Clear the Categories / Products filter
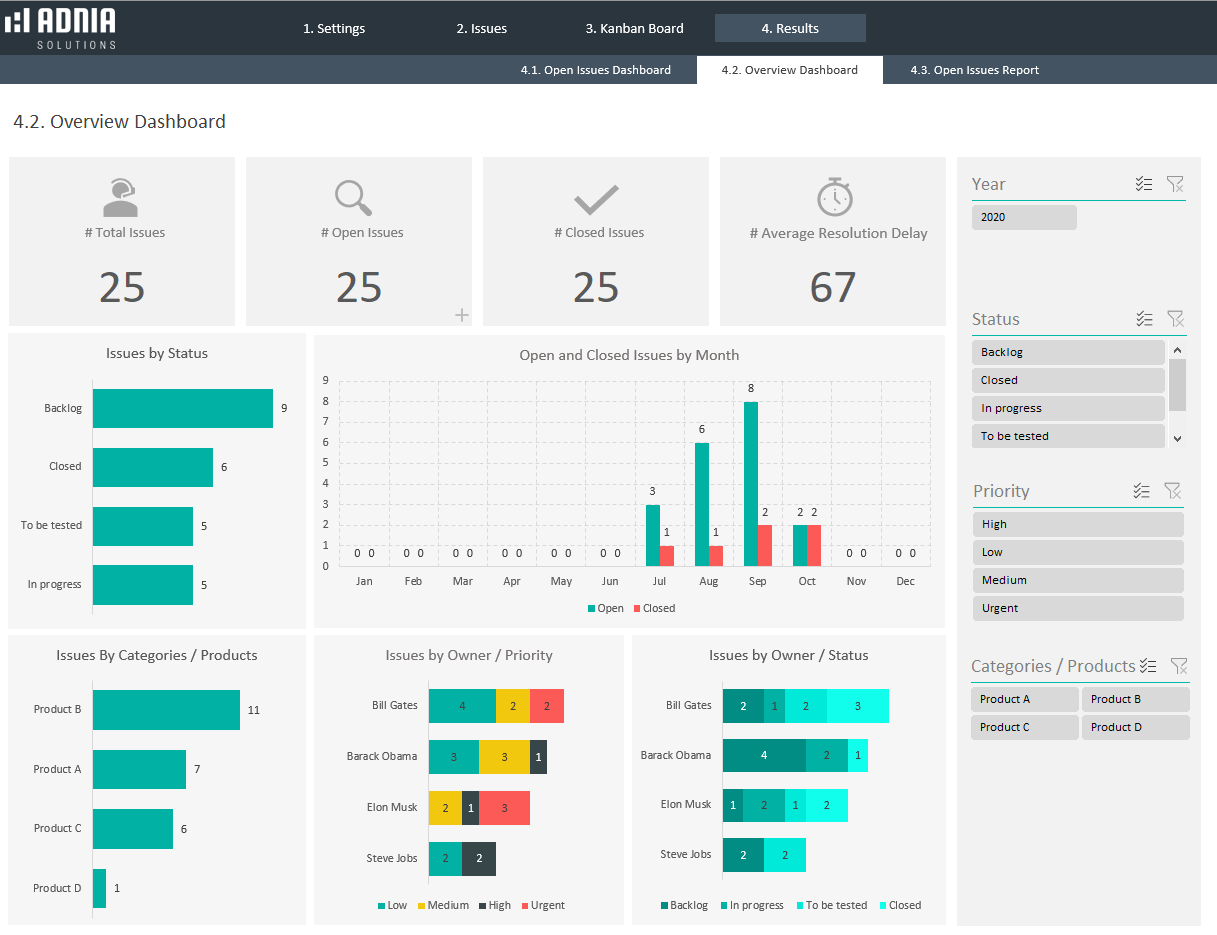 click(1179, 666)
